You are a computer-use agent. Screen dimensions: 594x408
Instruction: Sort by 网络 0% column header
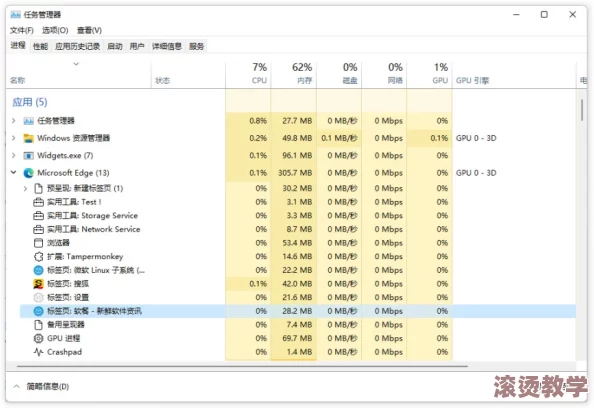point(384,74)
